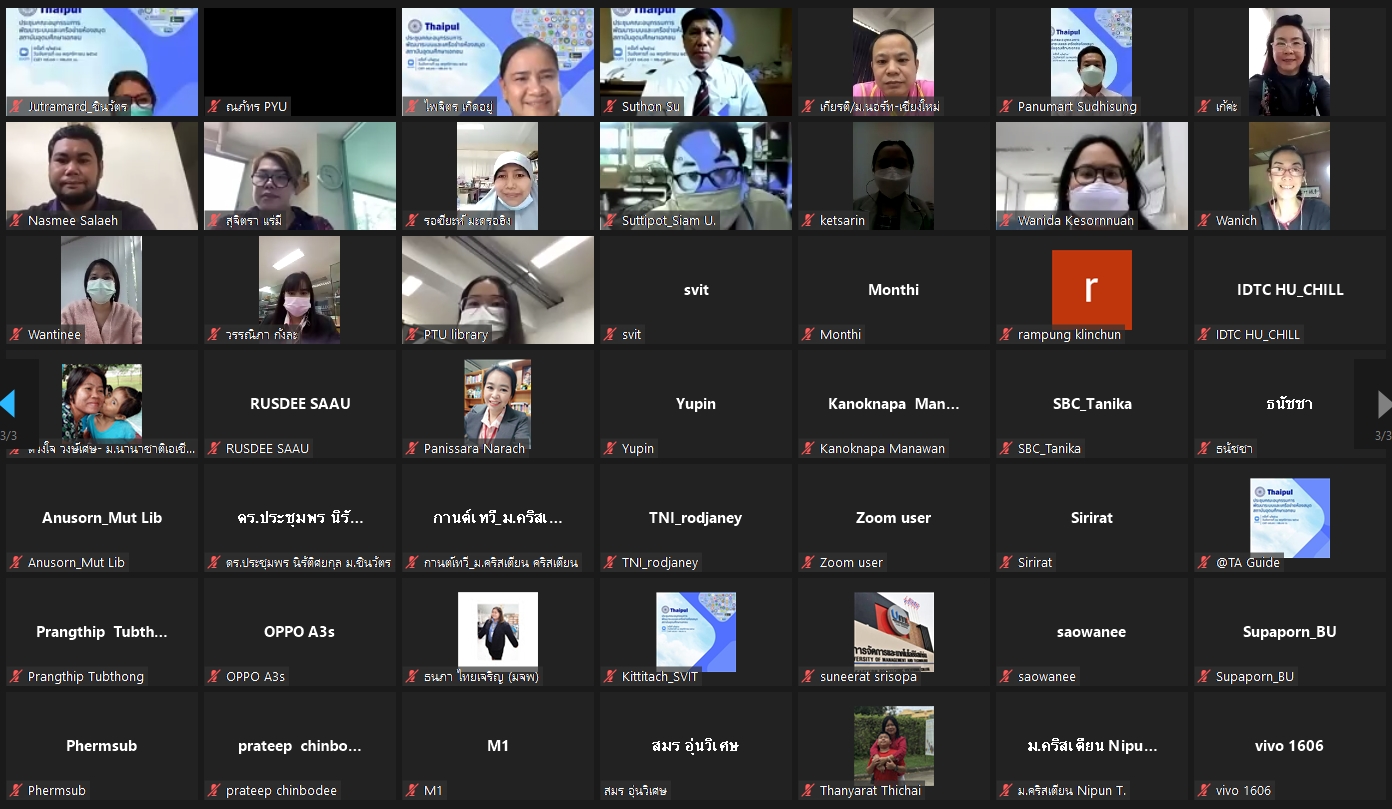The width and height of the screenshot is (1392, 809).
Task: Click muted mic icon beside Phermsub name label
Action: pyautogui.click(x=16, y=790)
